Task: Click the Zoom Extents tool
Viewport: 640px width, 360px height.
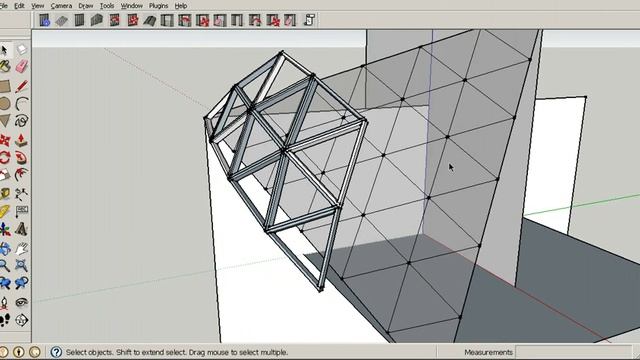Action: (21, 265)
